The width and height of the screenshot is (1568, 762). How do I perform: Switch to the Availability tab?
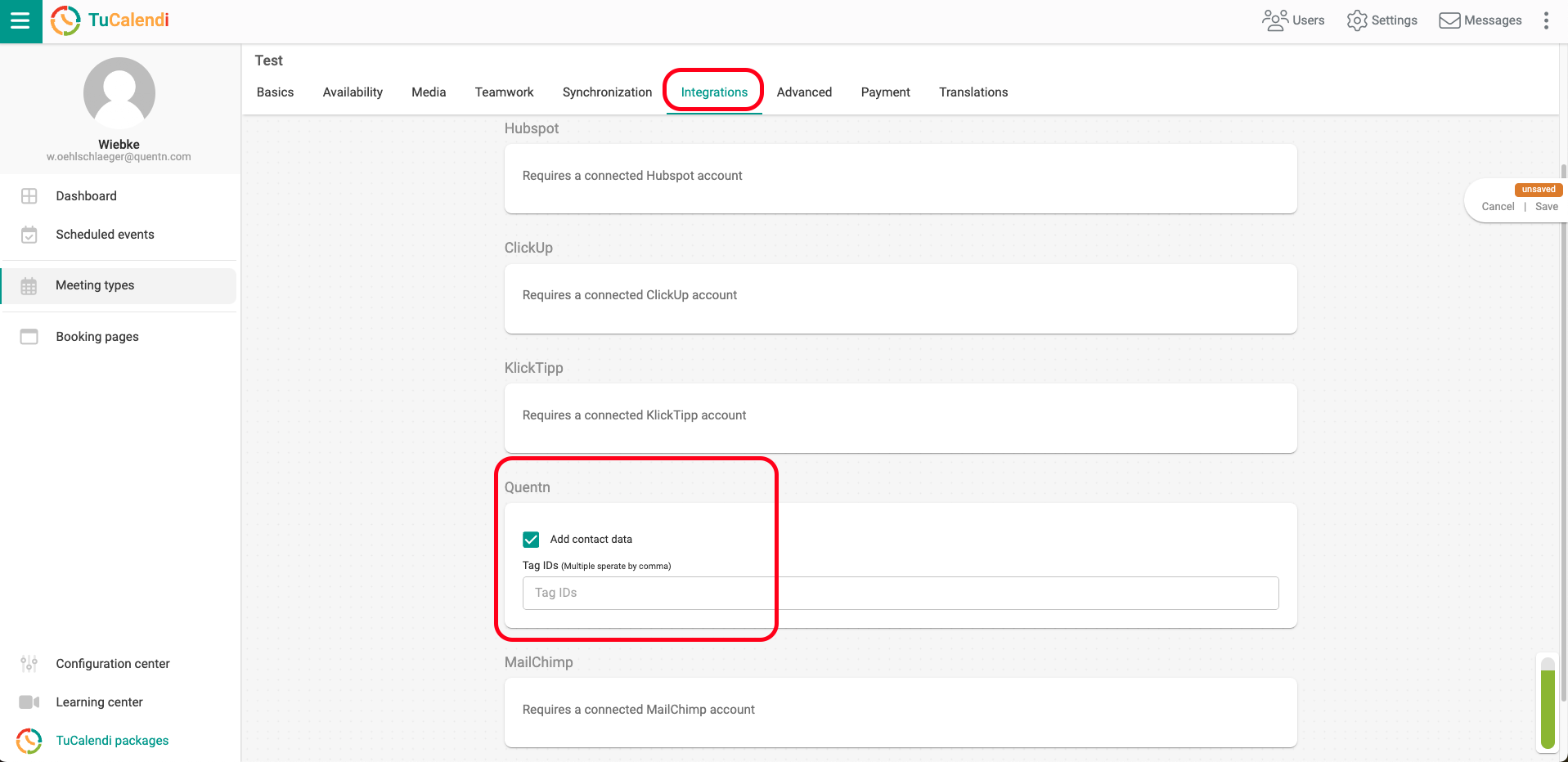[353, 92]
